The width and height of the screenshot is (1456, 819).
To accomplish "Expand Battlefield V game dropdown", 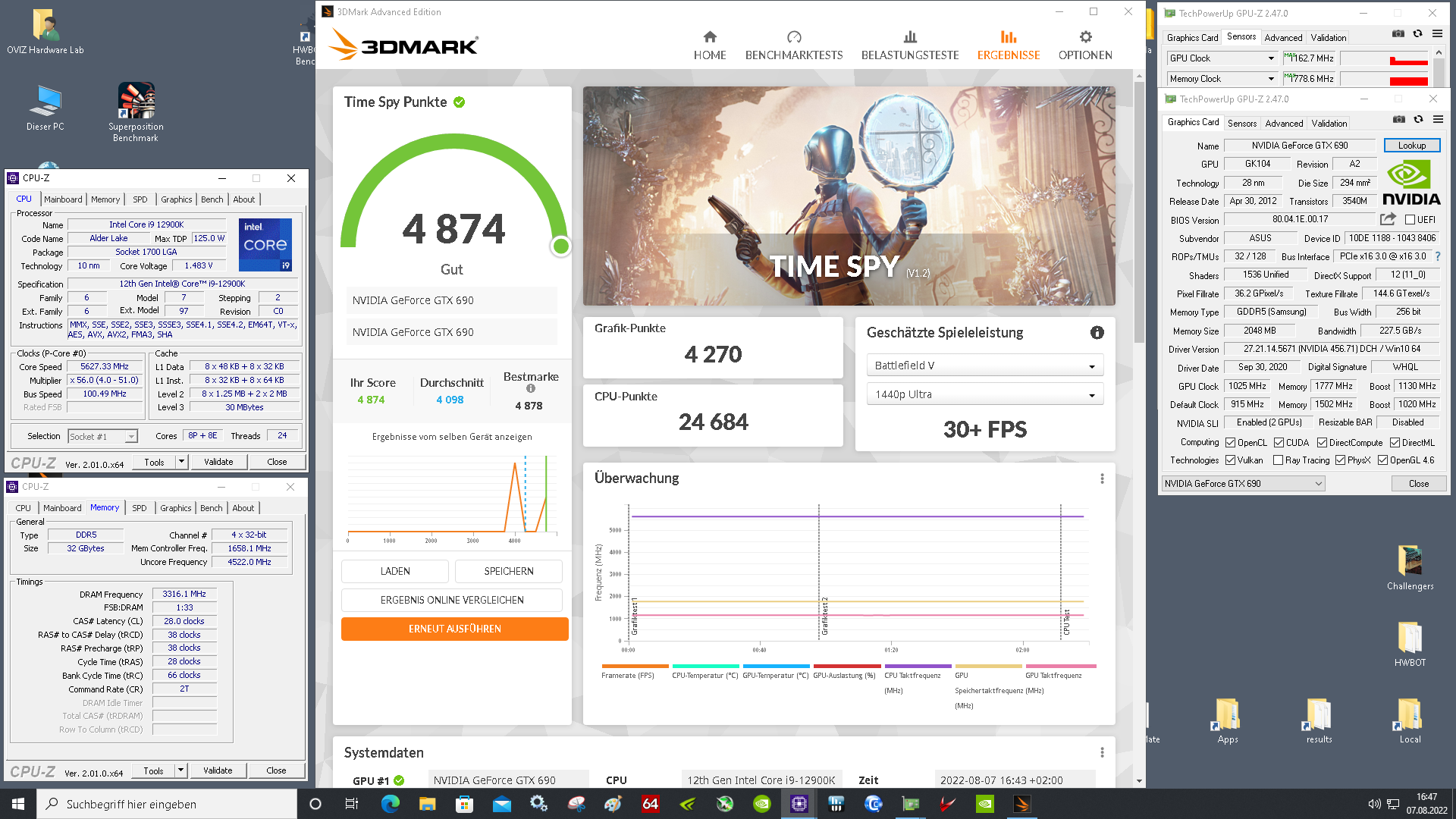I will 984,366.
